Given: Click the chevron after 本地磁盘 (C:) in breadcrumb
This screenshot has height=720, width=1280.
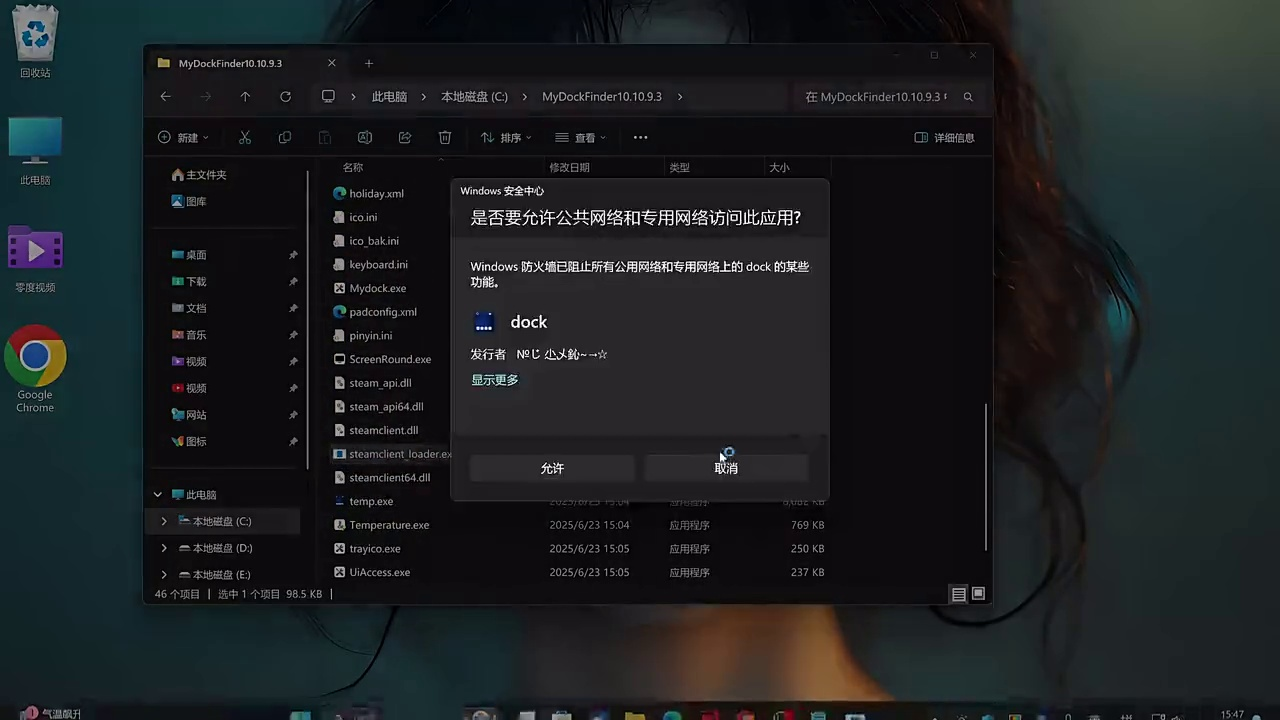Looking at the screenshot, I should click(x=525, y=97).
